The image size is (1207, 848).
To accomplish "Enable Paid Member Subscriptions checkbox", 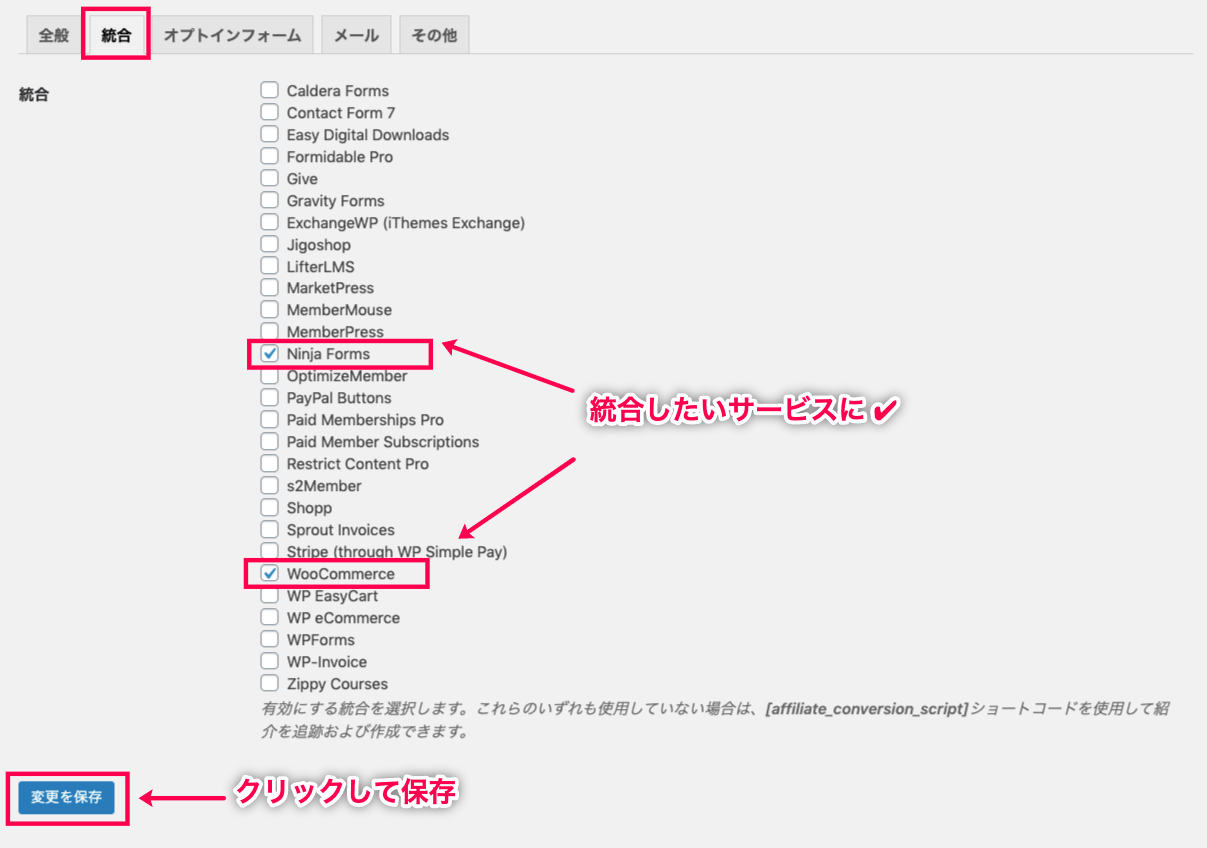I will (269, 442).
